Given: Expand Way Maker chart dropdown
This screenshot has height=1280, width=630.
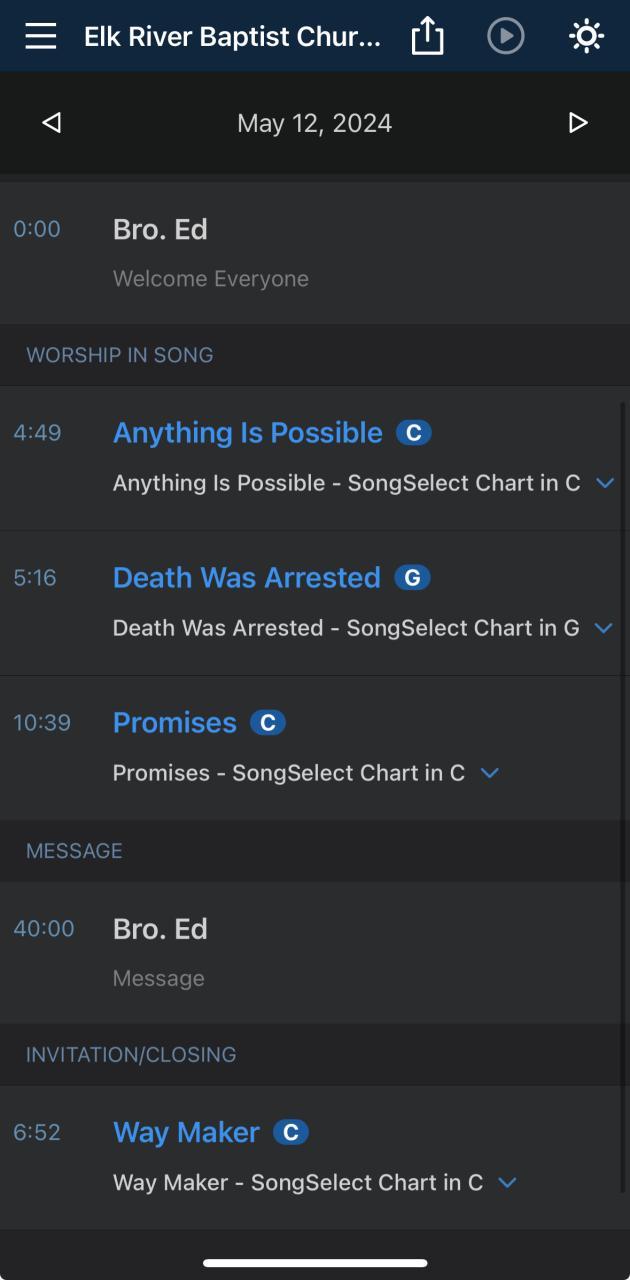Looking at the screenshot, I should (x=507, y=1182).
